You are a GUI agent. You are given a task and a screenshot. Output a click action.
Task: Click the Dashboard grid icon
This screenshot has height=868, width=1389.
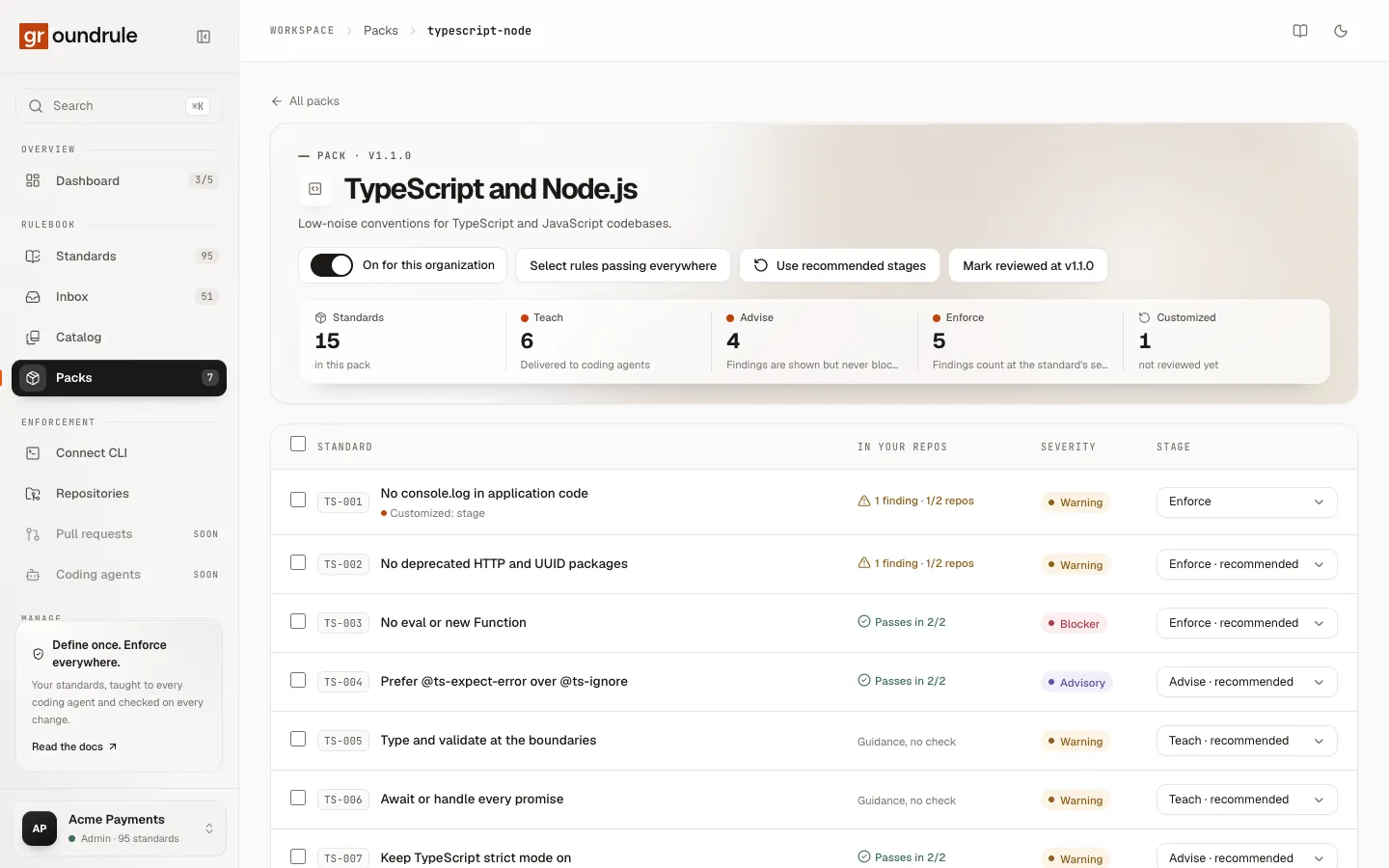click(33, 180)
